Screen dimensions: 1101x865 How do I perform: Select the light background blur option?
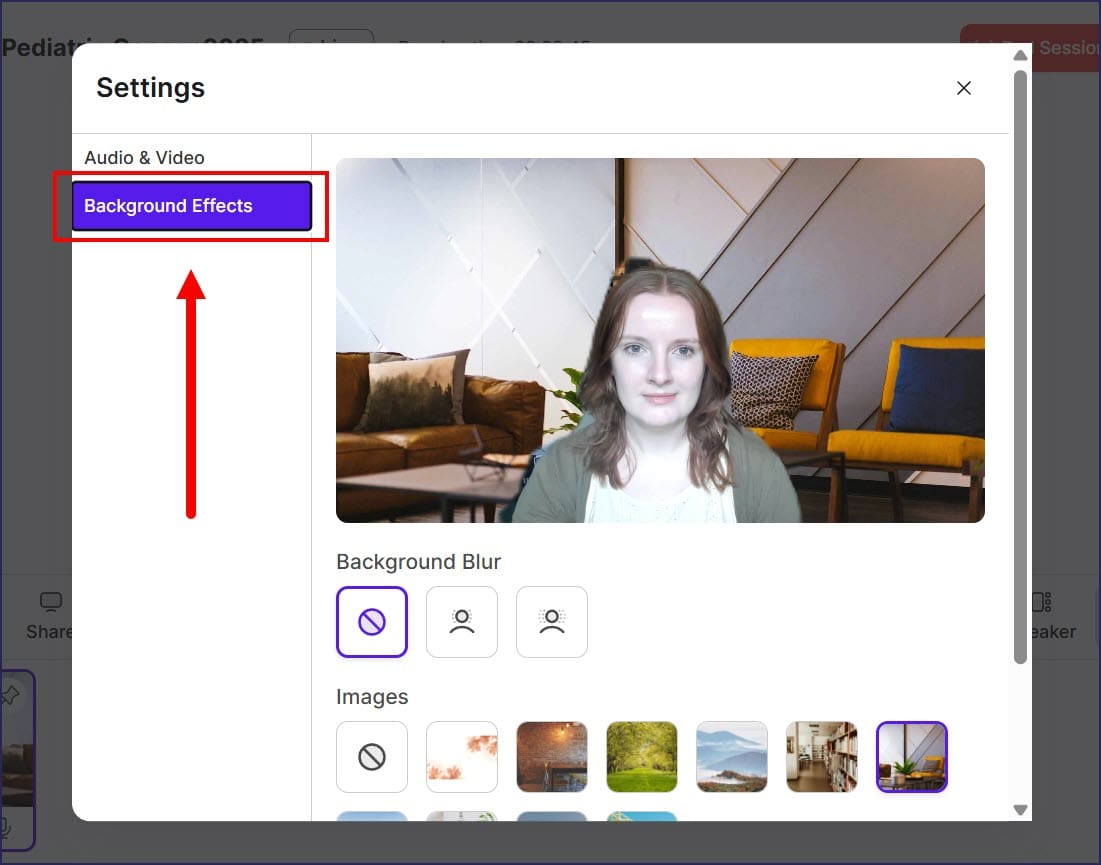point(462,622)
